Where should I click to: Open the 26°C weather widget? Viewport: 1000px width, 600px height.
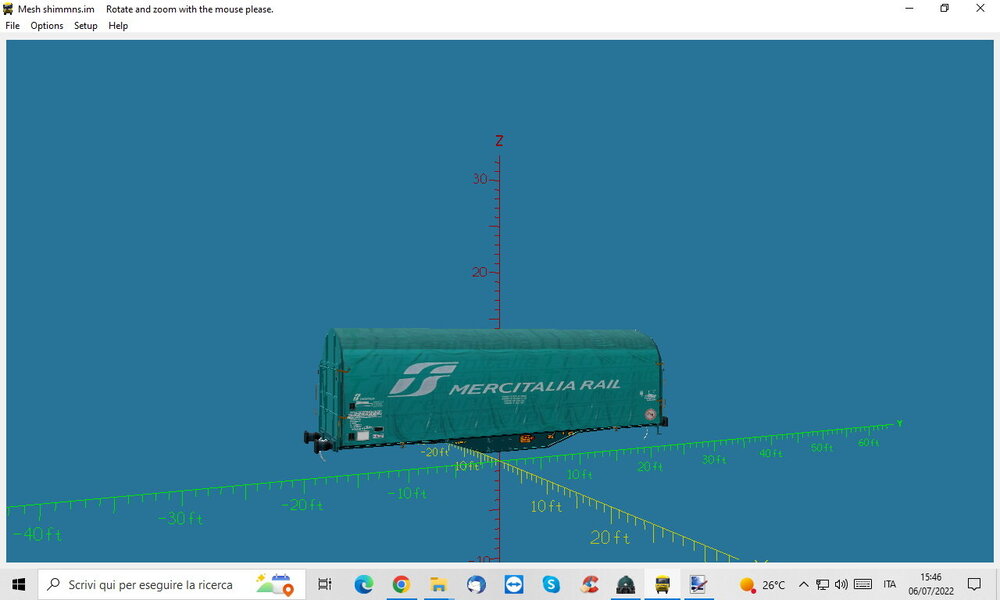coord(762,585)
